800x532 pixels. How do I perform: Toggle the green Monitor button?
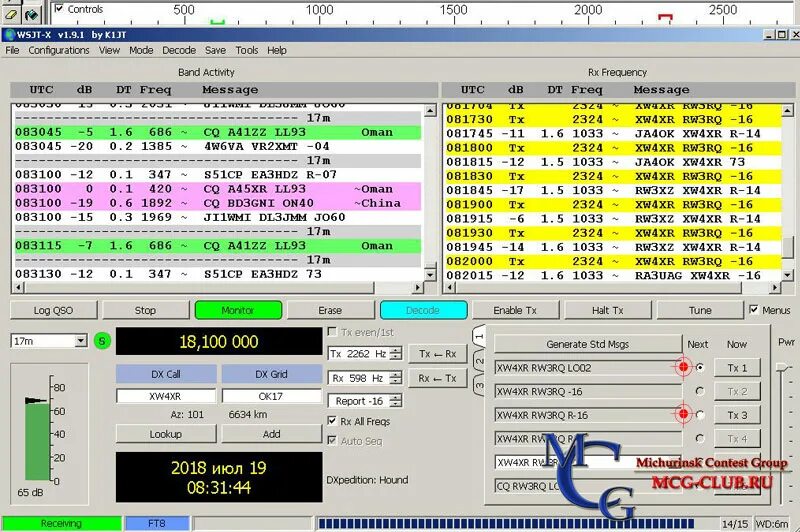tap(238, 310)
